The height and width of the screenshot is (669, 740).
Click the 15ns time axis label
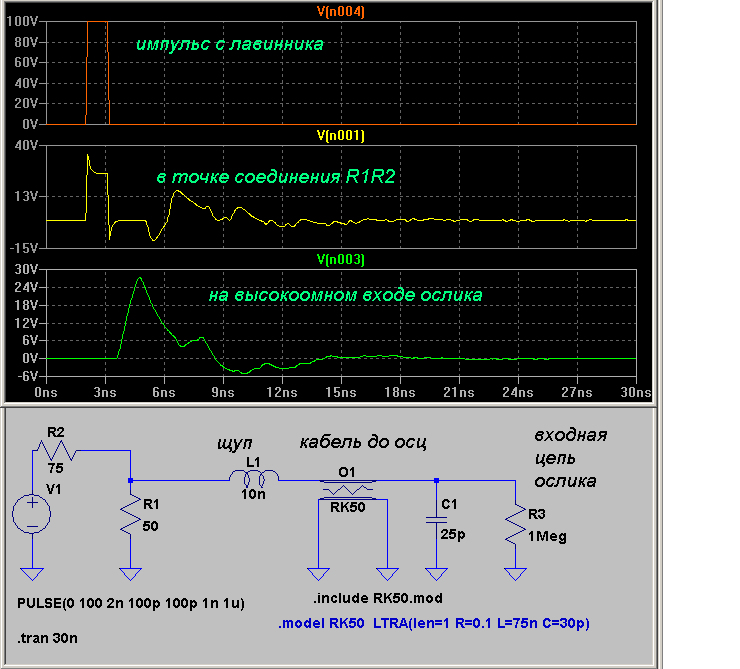click(341, 393)
